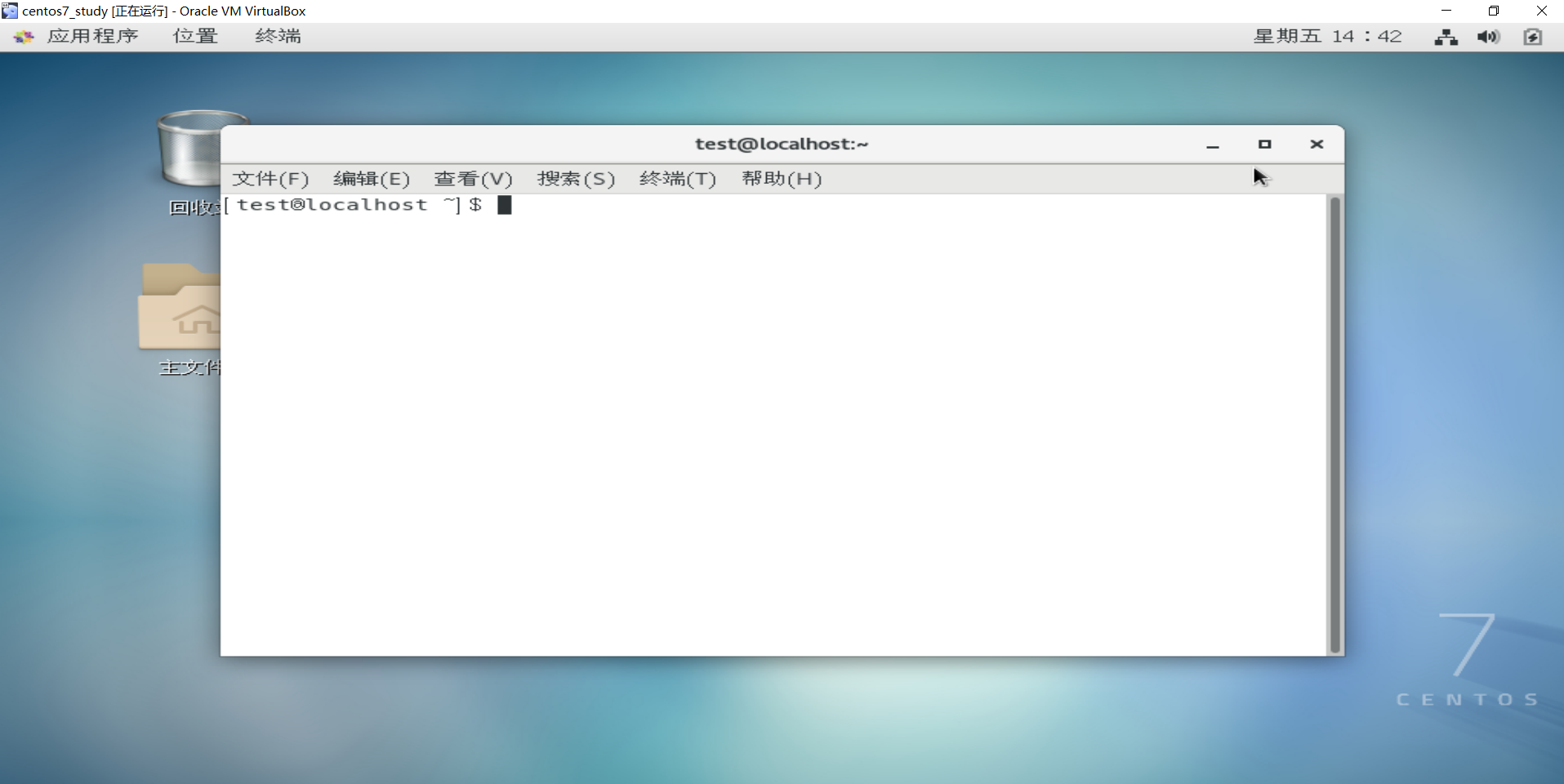
Task: Open the 位置 places menu
Action: click(195, 36)
